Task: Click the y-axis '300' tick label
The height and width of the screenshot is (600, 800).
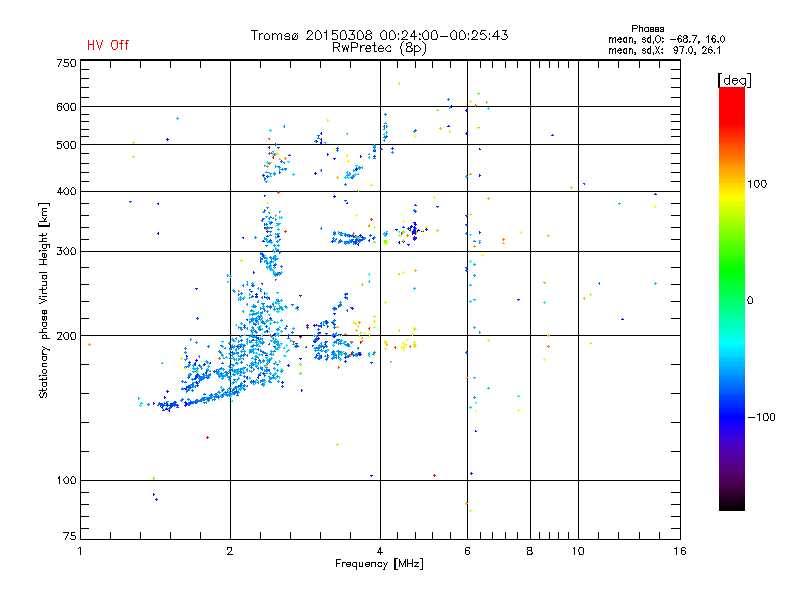Action: coord(66,252)
